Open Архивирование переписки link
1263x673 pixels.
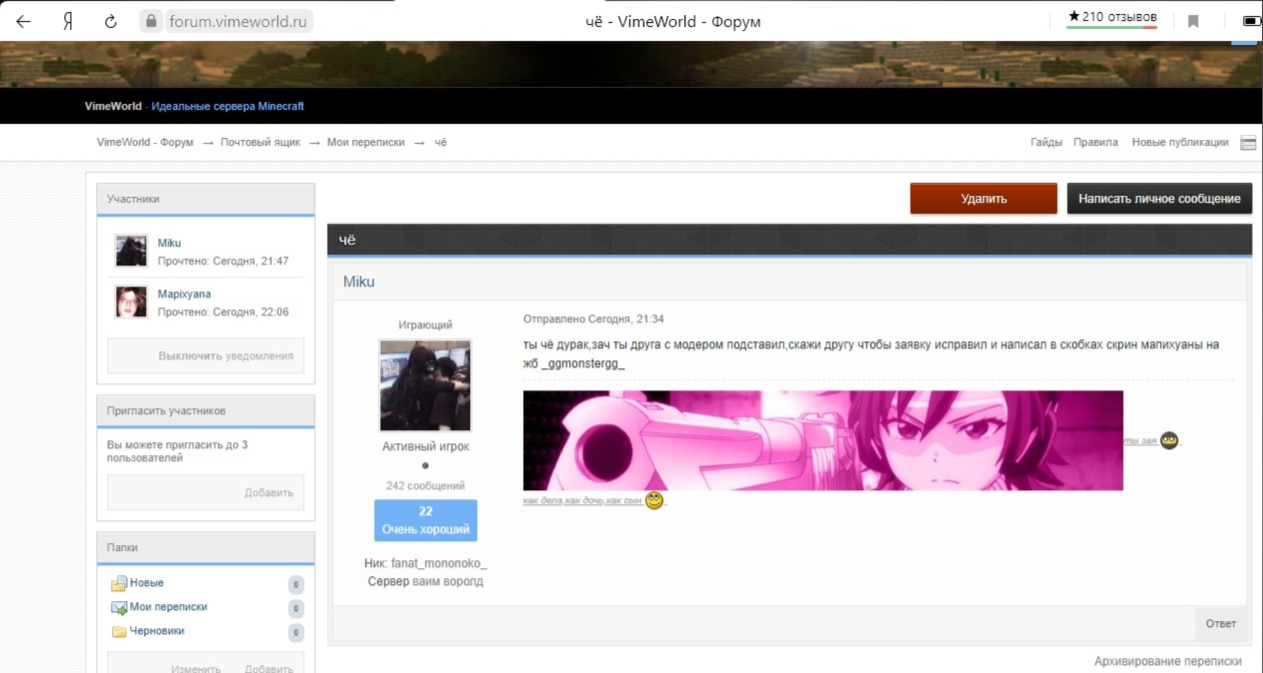click(x=1168, y=661)
